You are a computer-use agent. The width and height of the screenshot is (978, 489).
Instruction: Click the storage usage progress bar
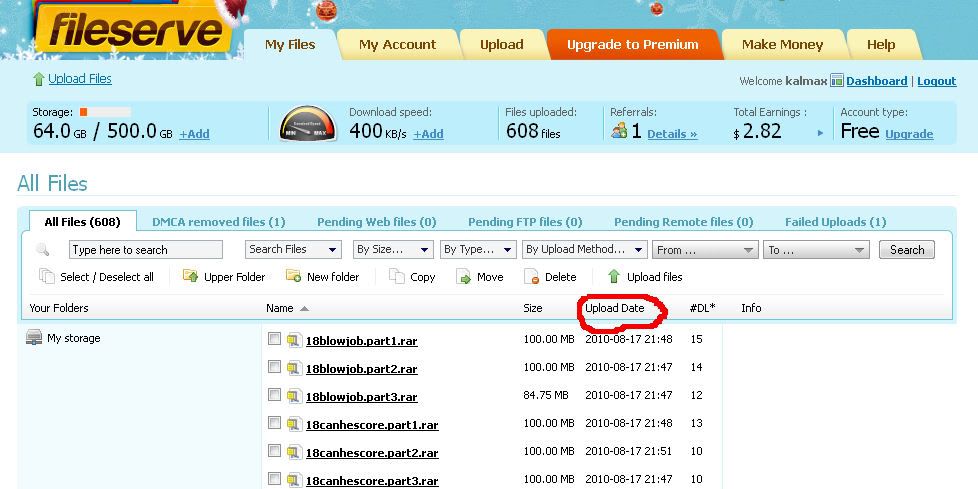coord(105,113)
